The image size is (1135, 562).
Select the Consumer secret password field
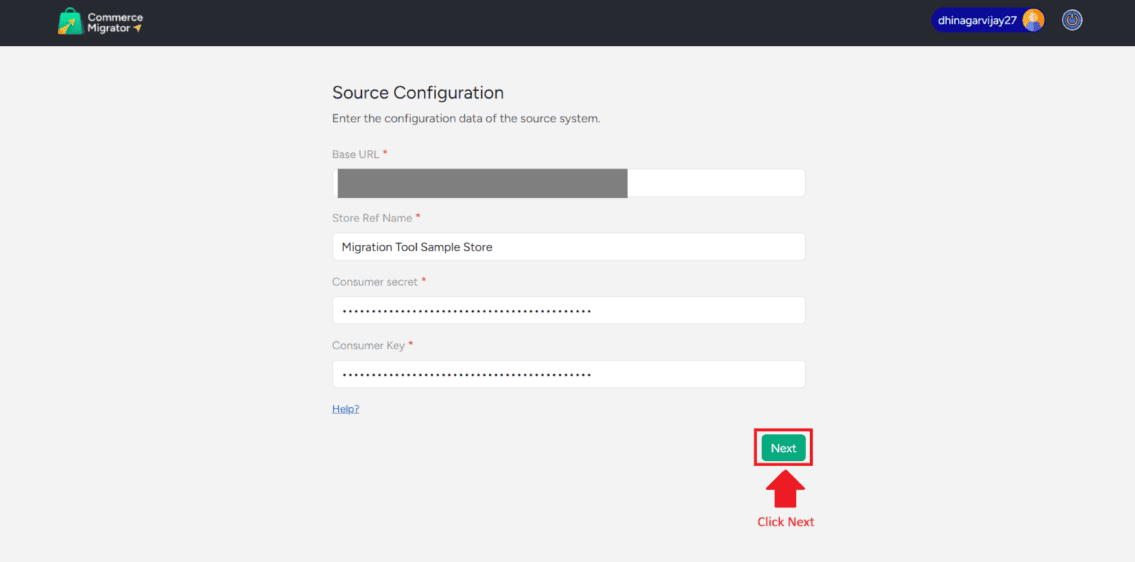[x=568, y=311]
